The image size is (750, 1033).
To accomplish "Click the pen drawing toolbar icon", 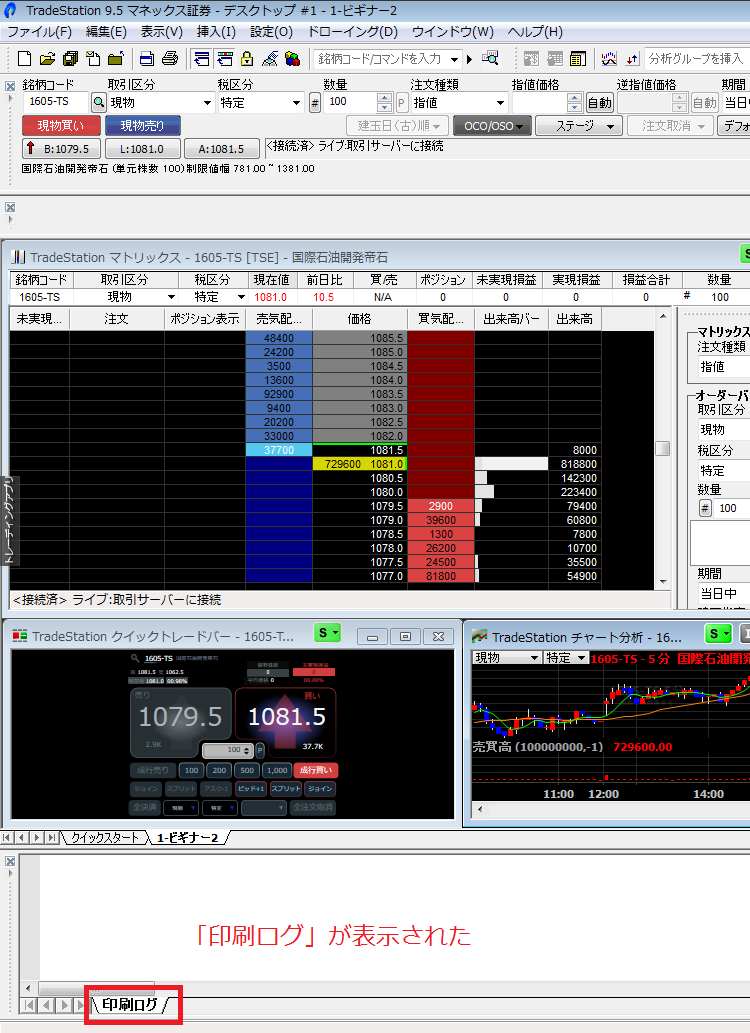I will coord(270,59).
